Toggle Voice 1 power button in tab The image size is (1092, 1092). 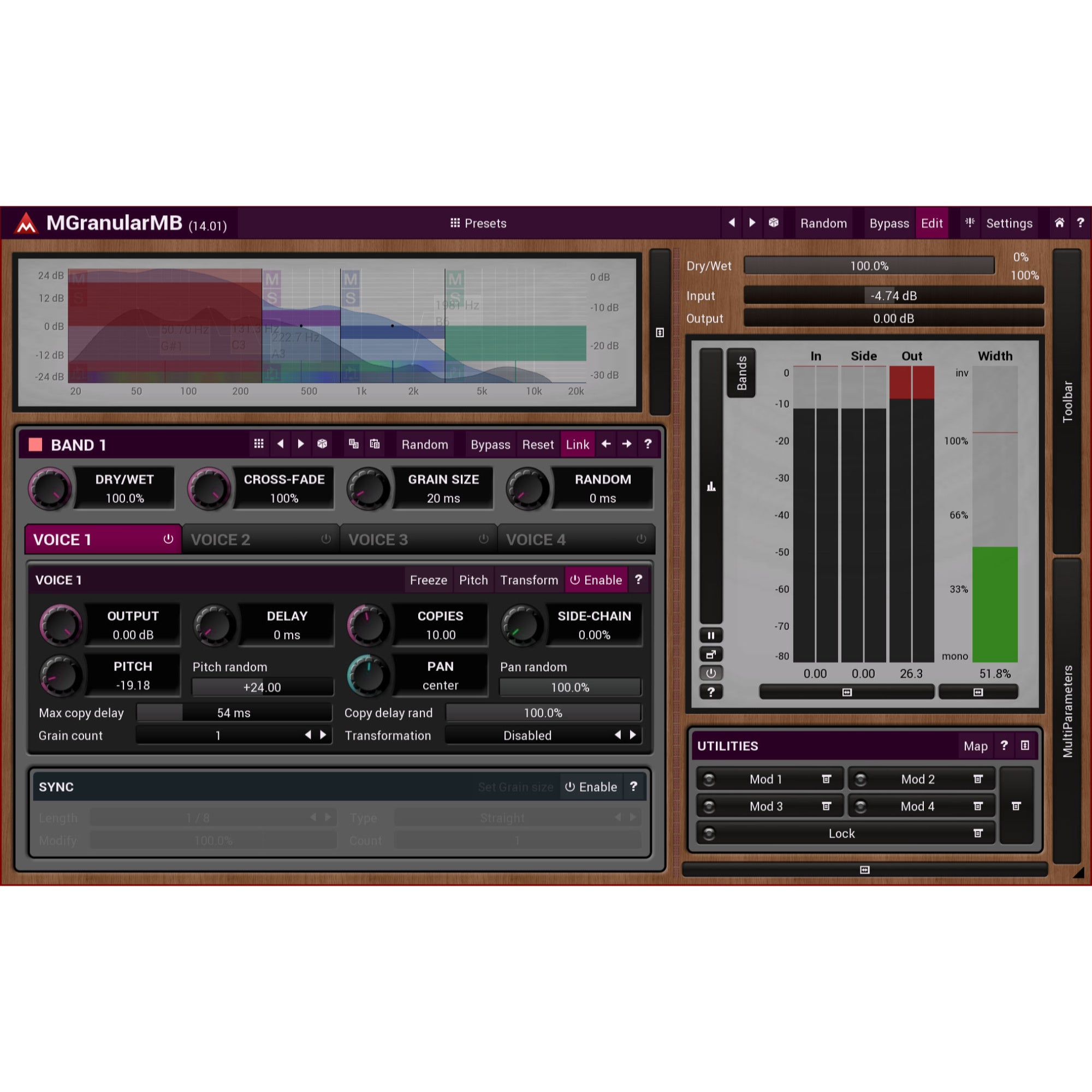[x=168, y=539]
